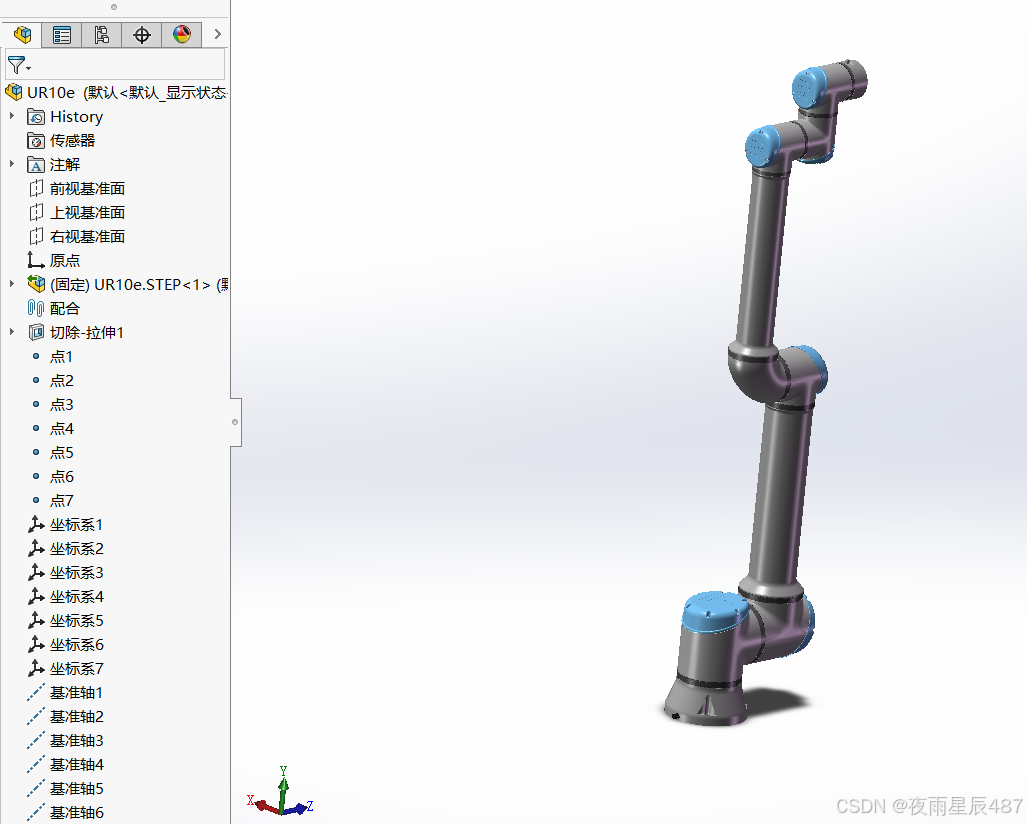
Task: Click the 切除-拉伸1 cut-extrude icon
Action: tap(36, 332)
